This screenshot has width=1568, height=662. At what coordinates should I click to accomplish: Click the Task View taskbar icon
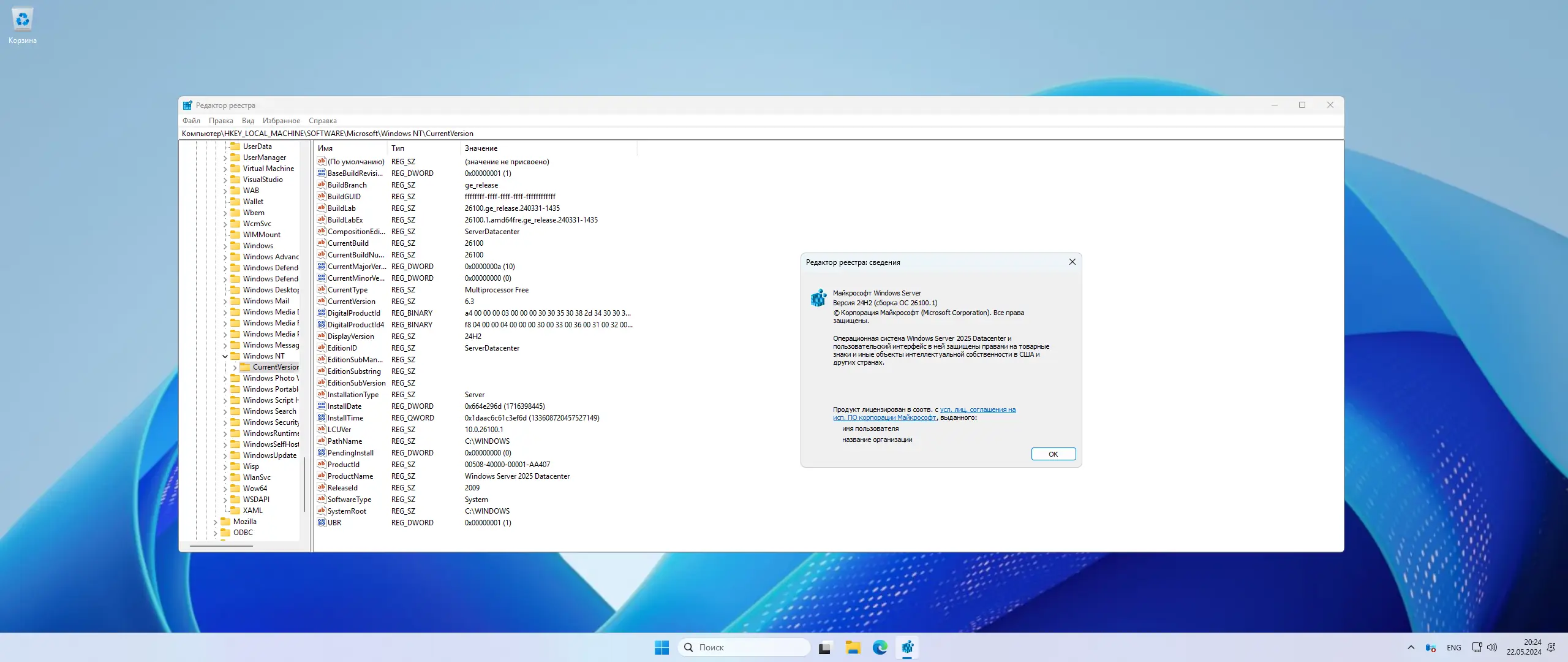click(x=825, y=647)
